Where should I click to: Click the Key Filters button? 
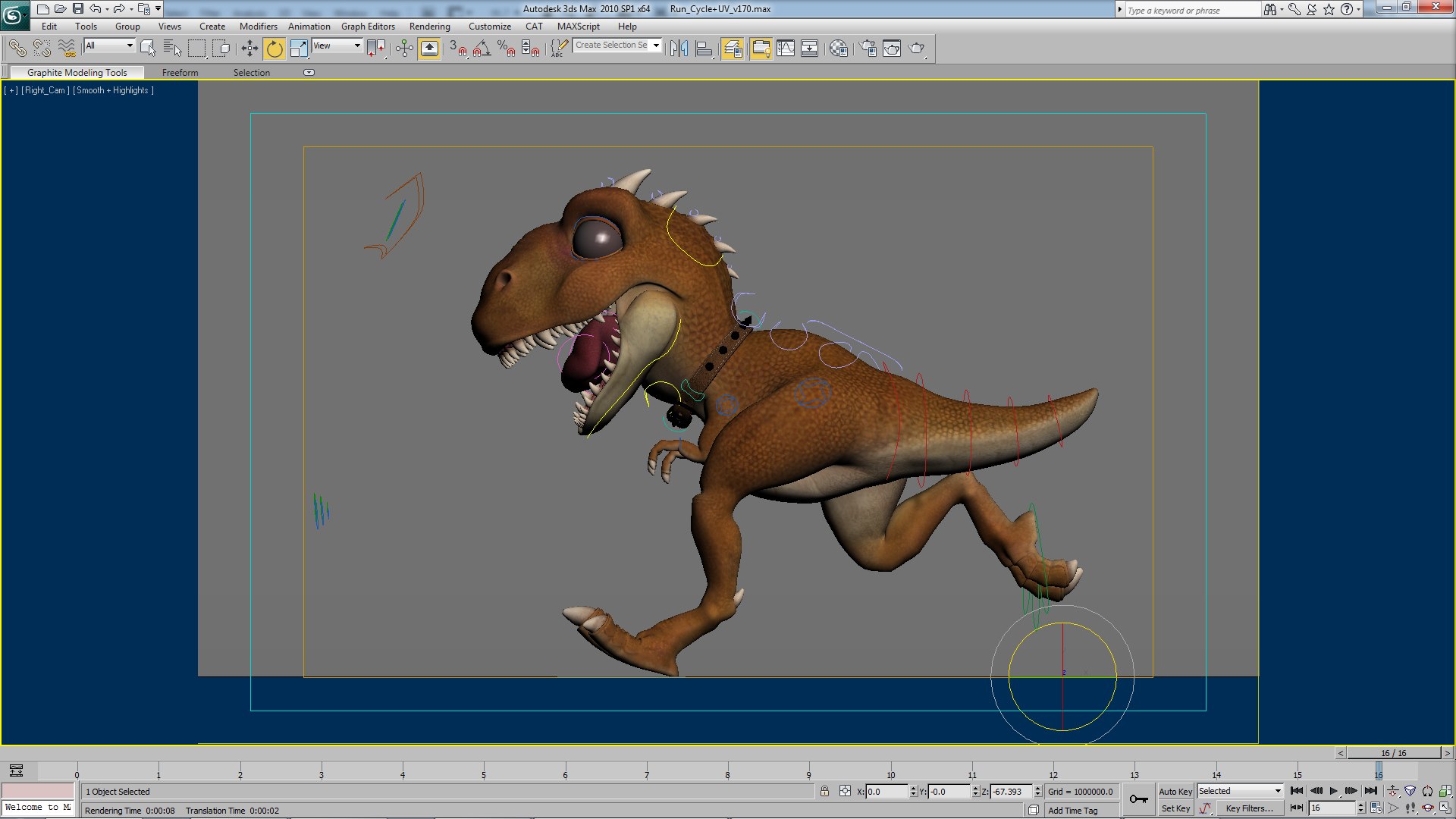1249,808
